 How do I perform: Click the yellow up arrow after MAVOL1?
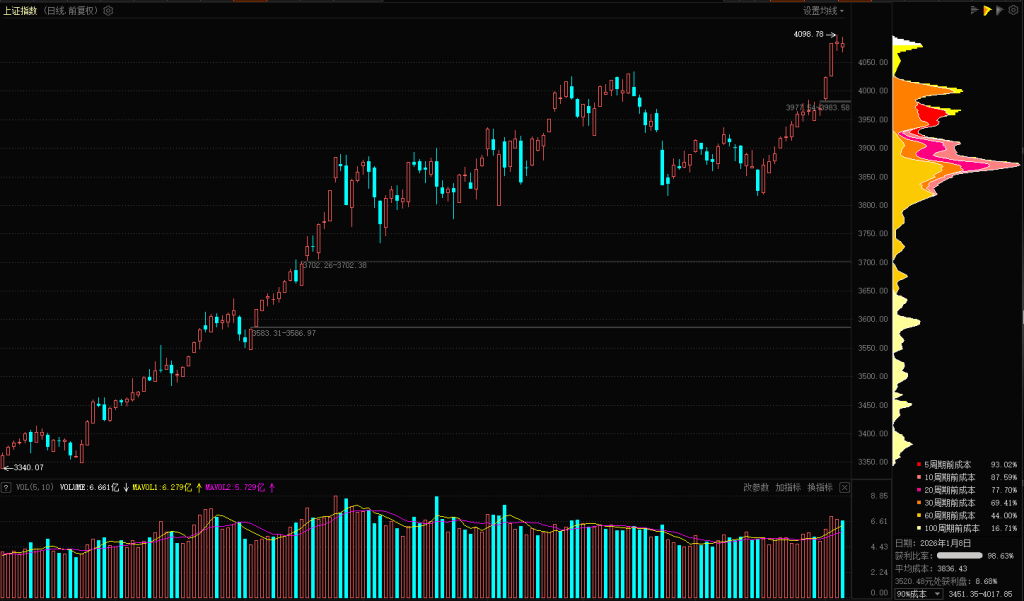point(198,488)
